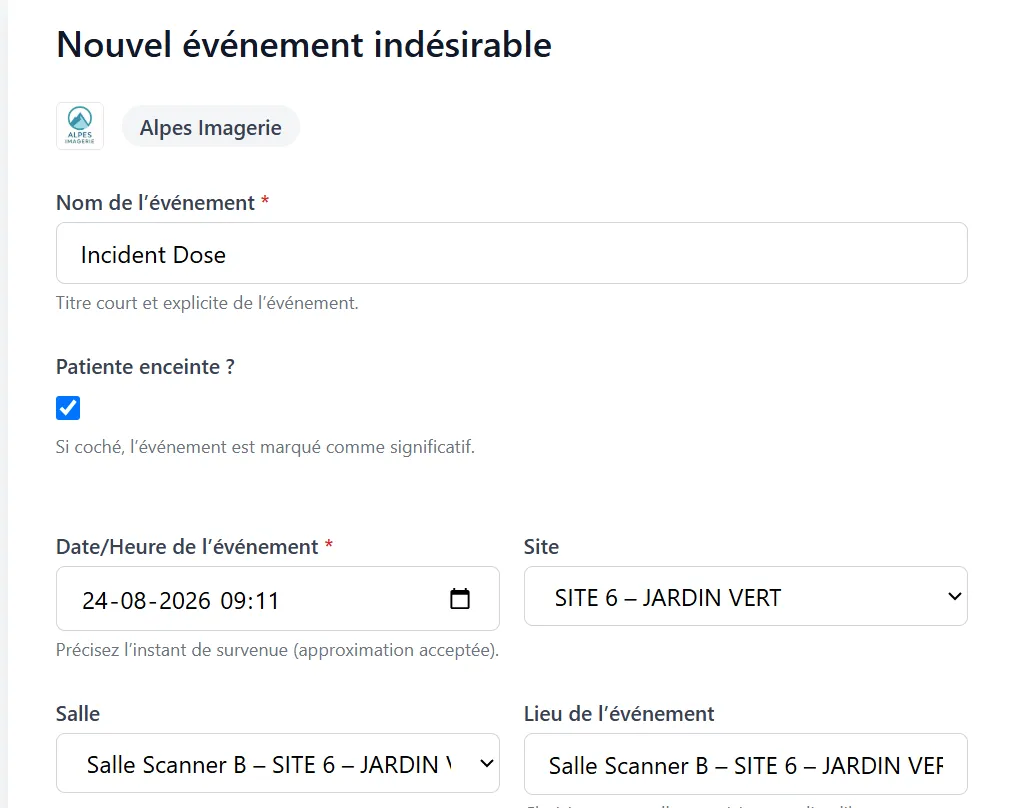
Task: Select the Alpes Imagerie organization chip
Action: pyautogui.click(x=211, y=127)
